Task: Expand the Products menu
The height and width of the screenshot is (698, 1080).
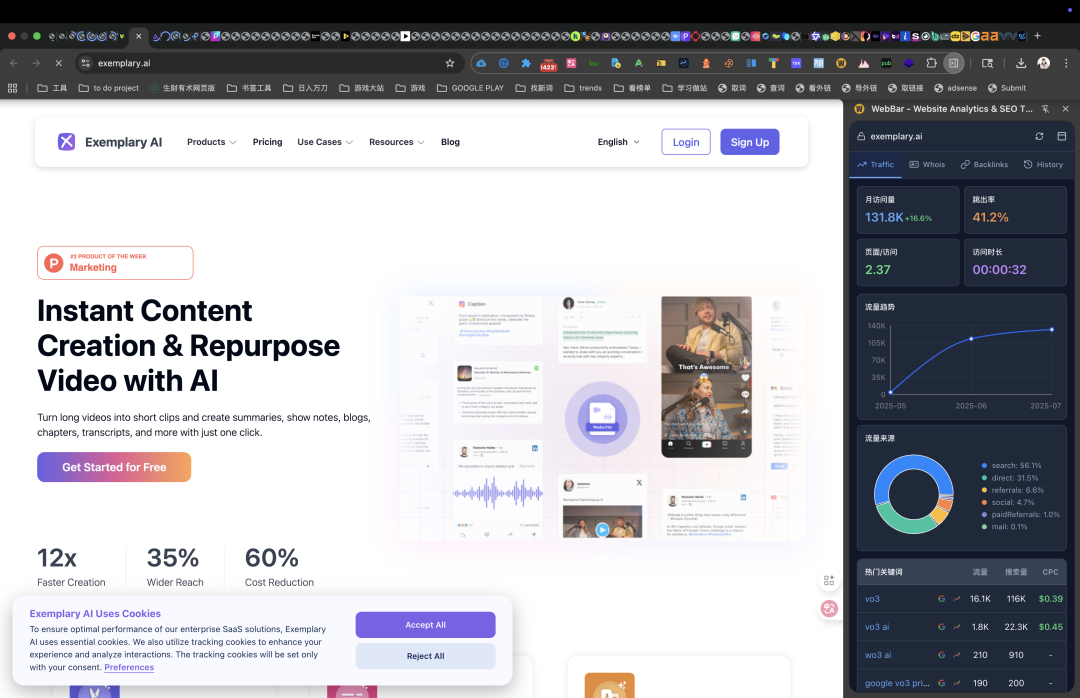Action: [211, 142]
